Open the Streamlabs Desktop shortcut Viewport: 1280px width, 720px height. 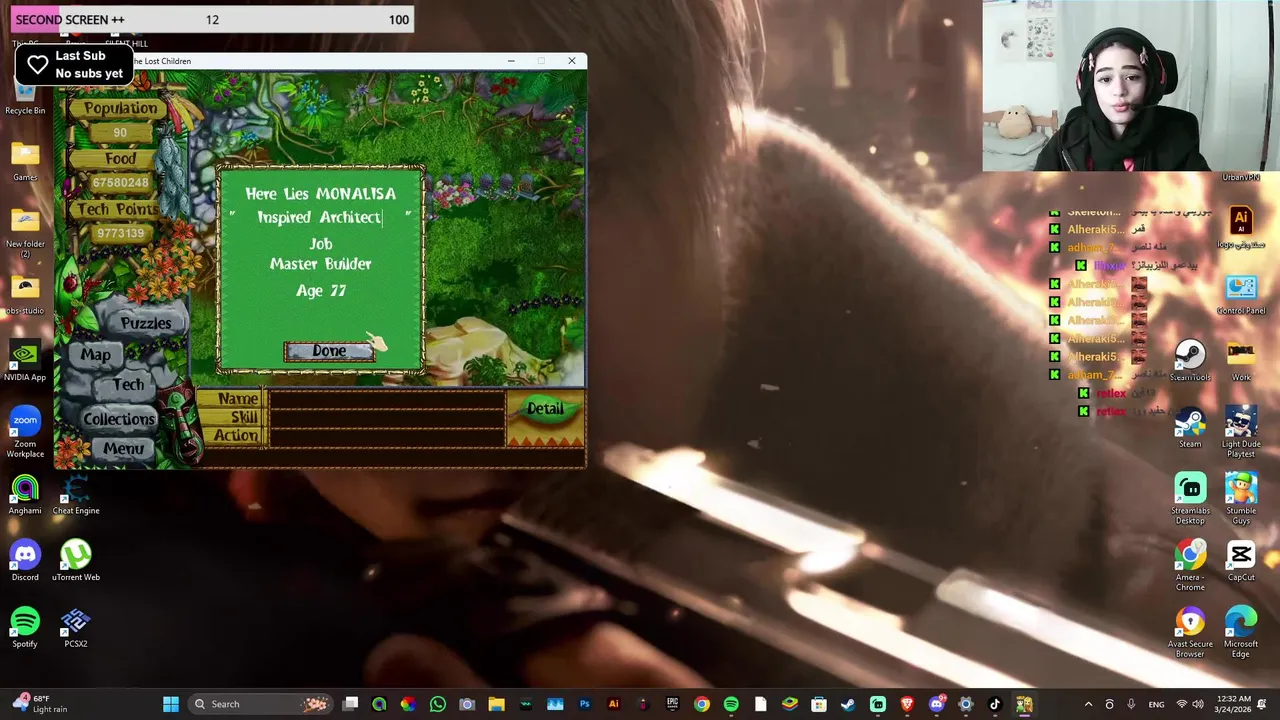(1190, 500)
